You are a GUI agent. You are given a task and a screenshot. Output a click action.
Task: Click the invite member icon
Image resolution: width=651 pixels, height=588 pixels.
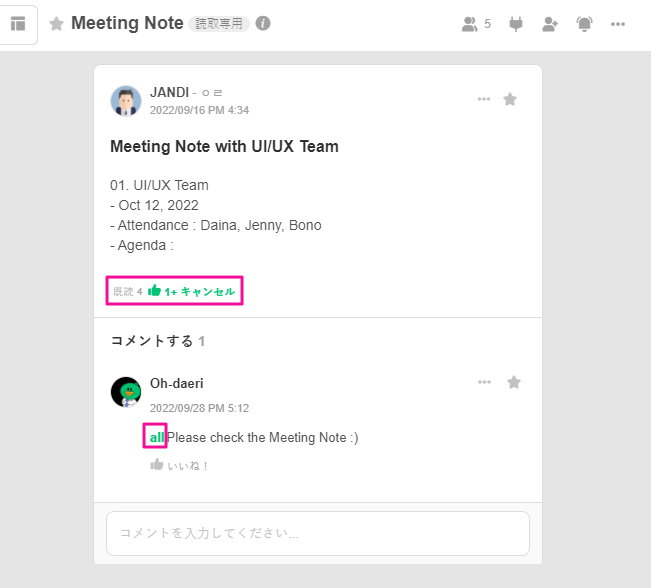coord(550,24)
